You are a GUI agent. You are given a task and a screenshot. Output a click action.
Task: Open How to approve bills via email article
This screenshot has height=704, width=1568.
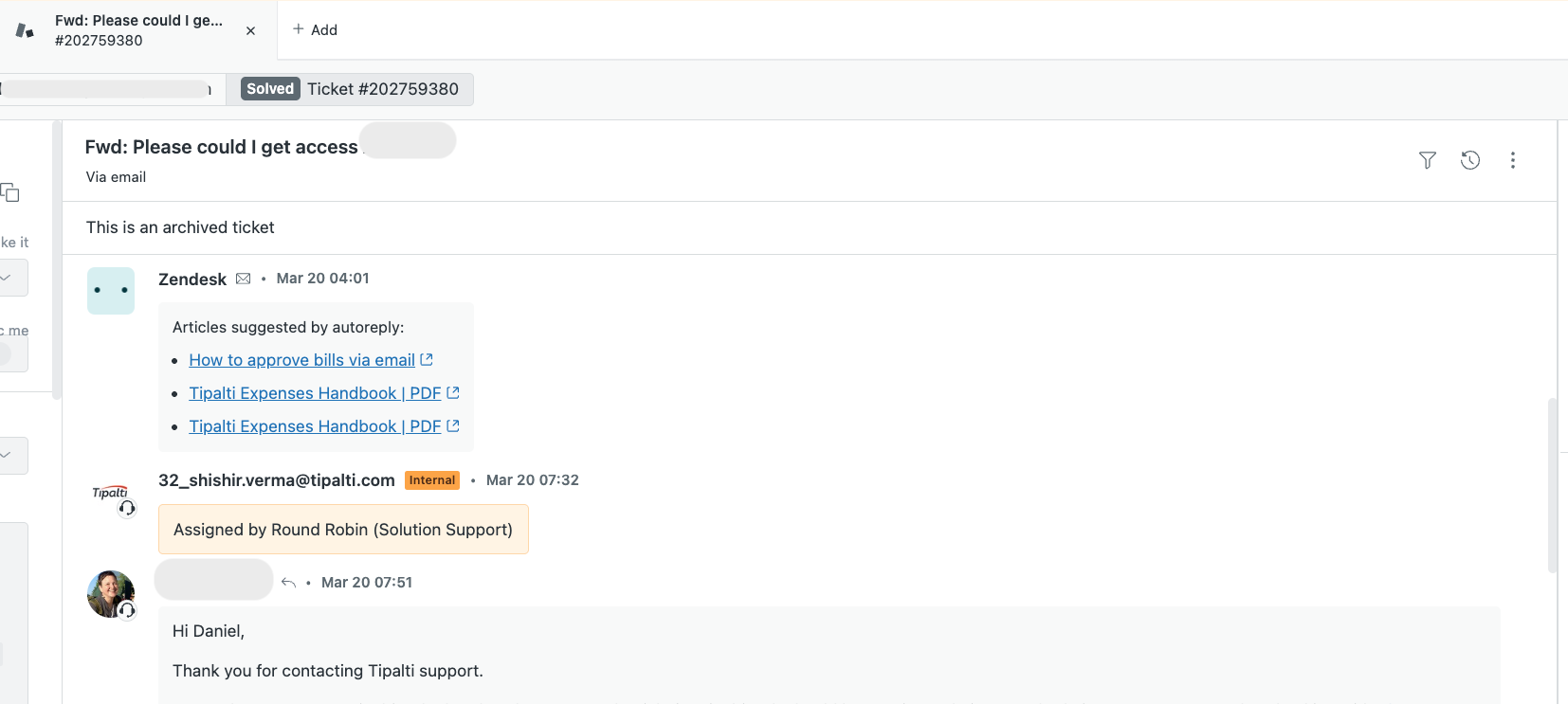pyautogui.click(x=301, y=360)
